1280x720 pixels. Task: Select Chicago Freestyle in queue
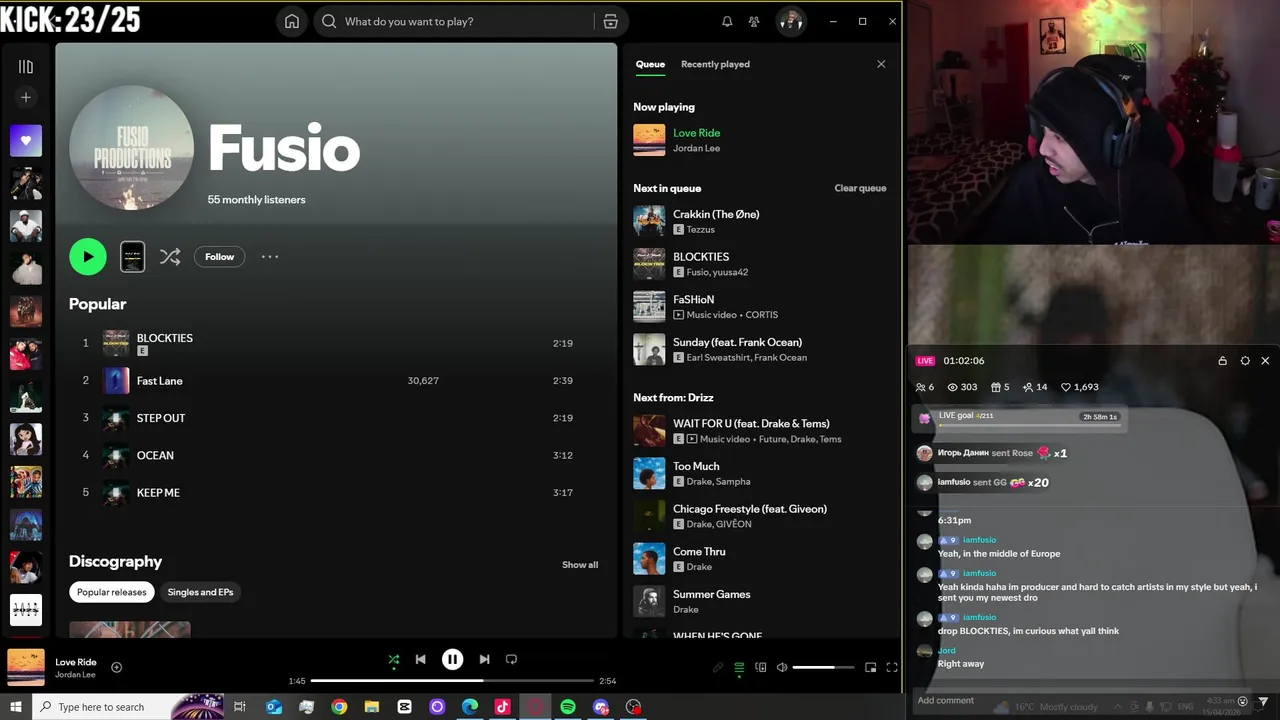click(x=760, y=516)
